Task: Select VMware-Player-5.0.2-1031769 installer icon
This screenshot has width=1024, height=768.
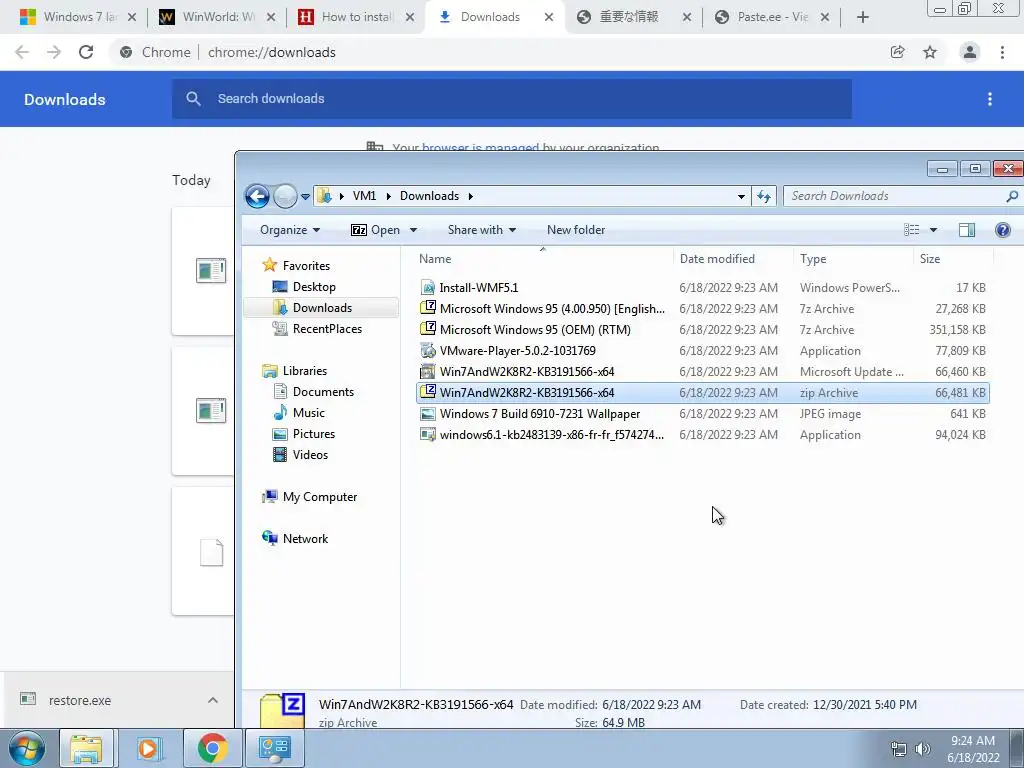Action: [428, 351]
